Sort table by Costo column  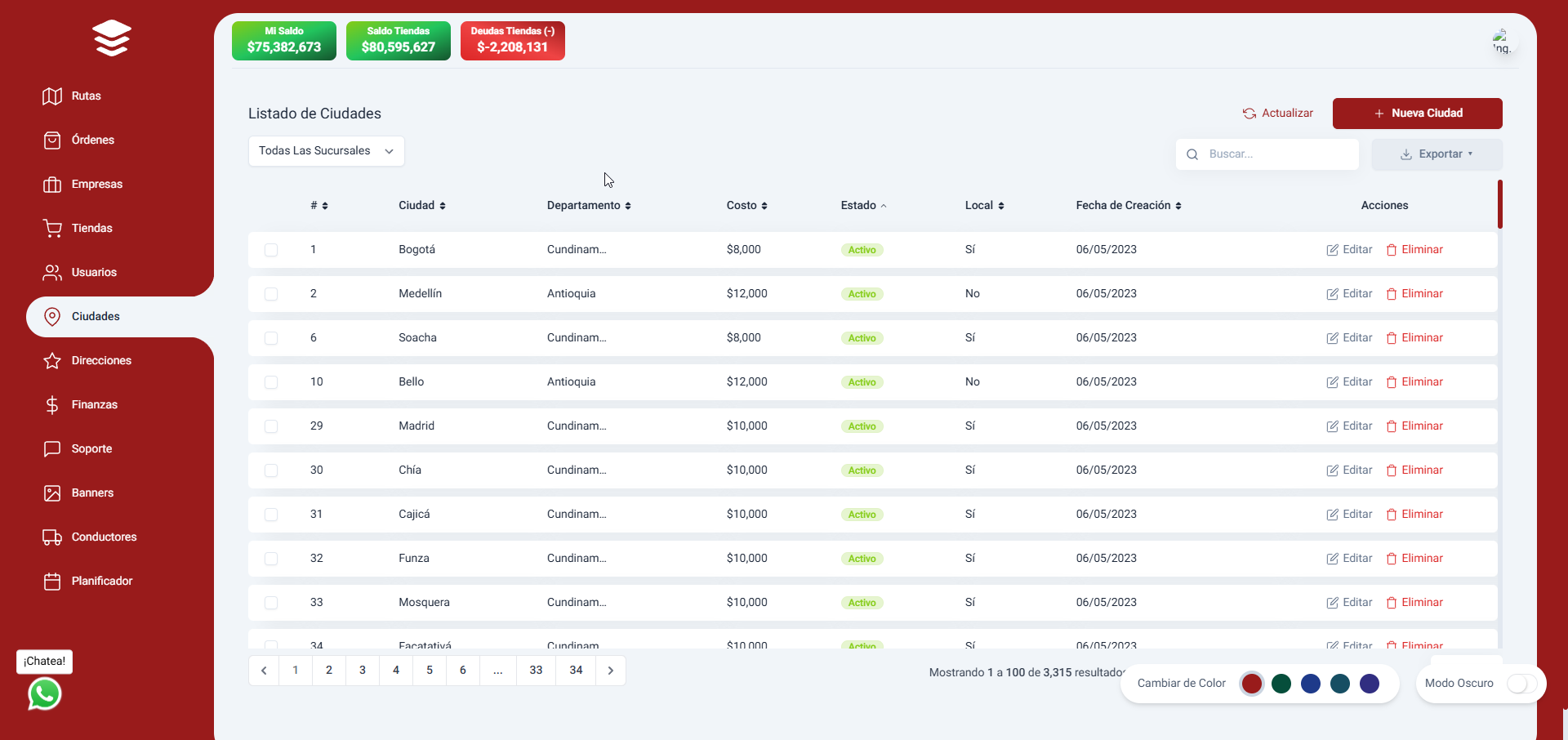pos(746,205)
